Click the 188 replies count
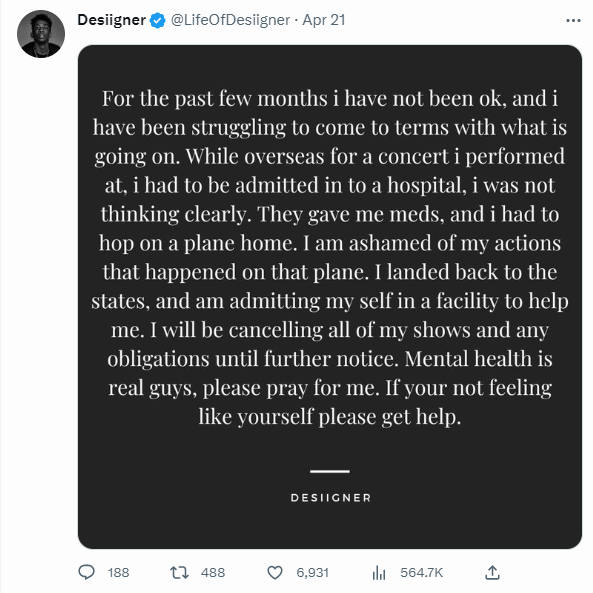593x593 pixels. (x=118, y=573)
